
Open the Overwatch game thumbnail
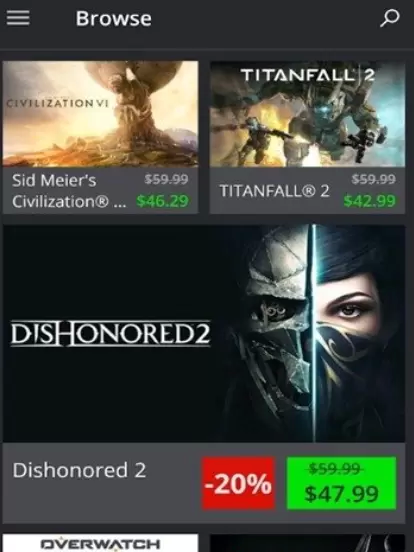pyautogui.click(x=100, y=543)
